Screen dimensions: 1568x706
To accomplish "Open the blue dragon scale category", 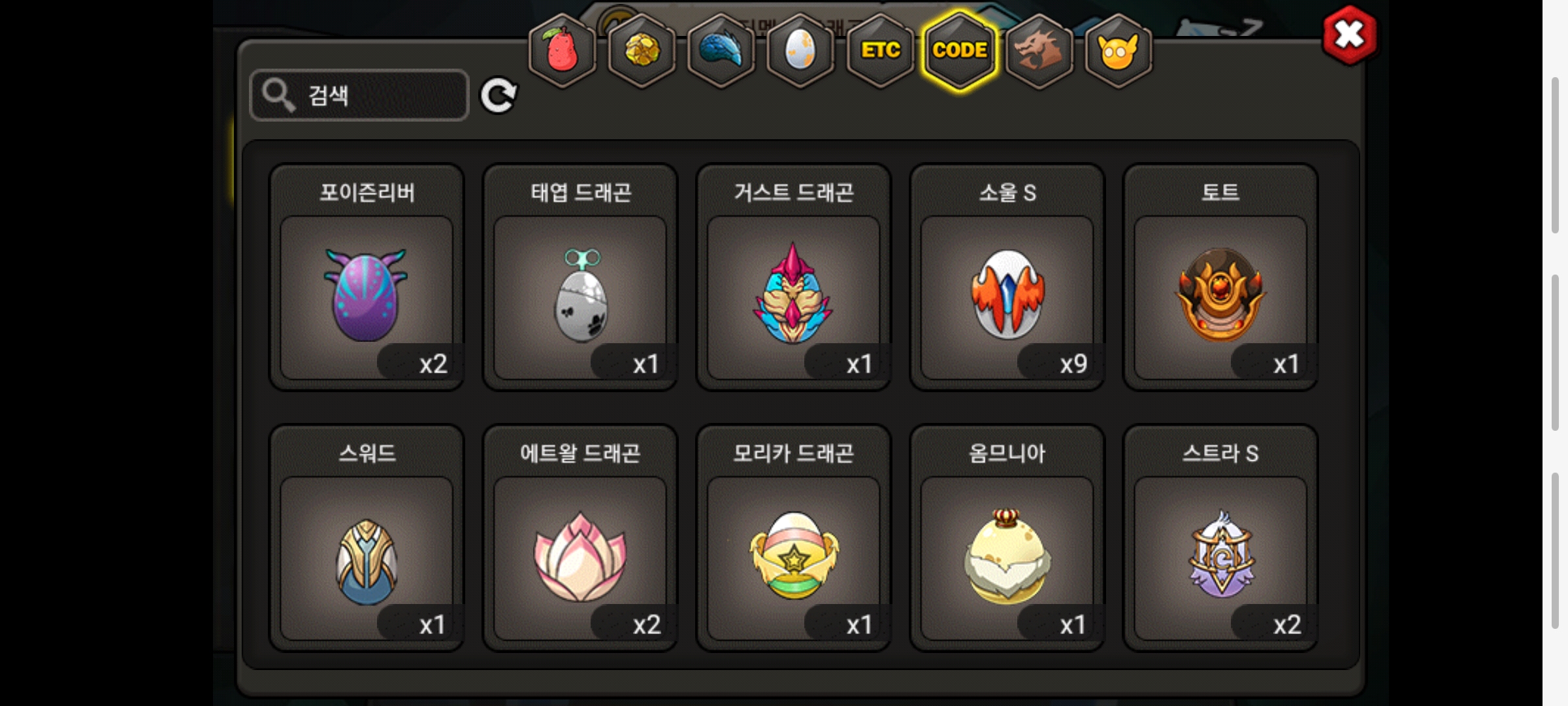I will click(x=721, y=50).
